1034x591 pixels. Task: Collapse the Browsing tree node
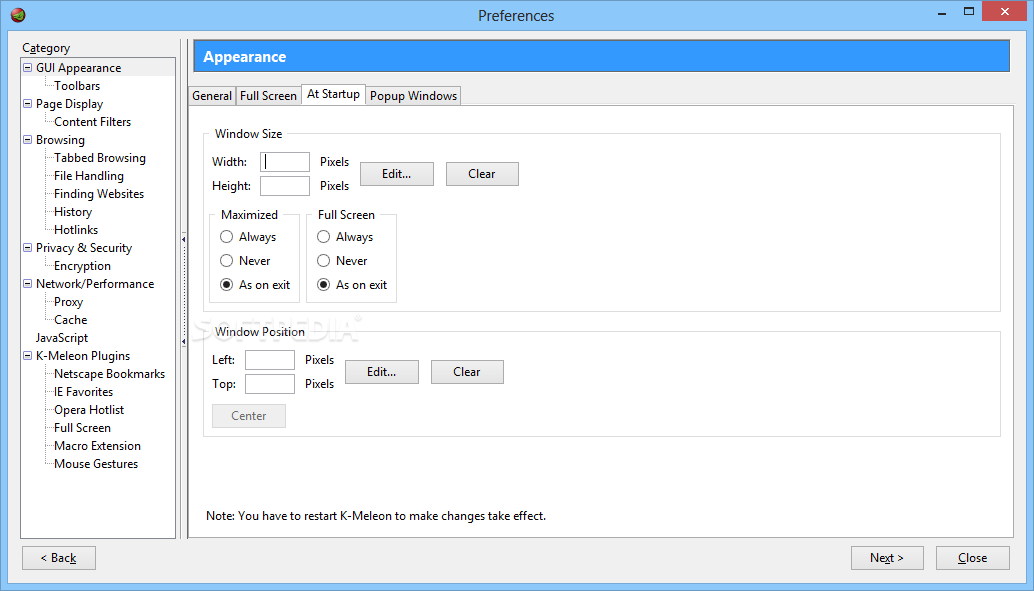[28, 139]
